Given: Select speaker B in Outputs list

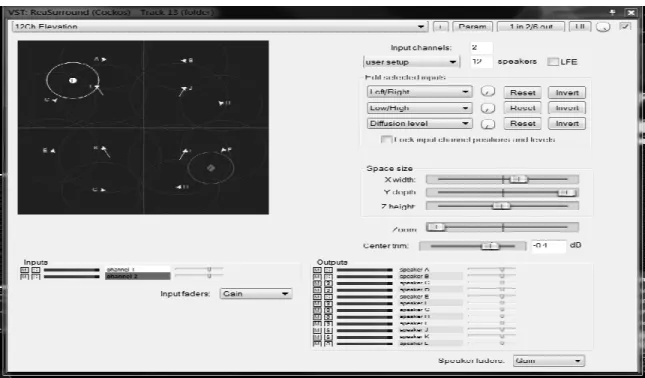Looking at the screenshot, I should pos(431,276).
